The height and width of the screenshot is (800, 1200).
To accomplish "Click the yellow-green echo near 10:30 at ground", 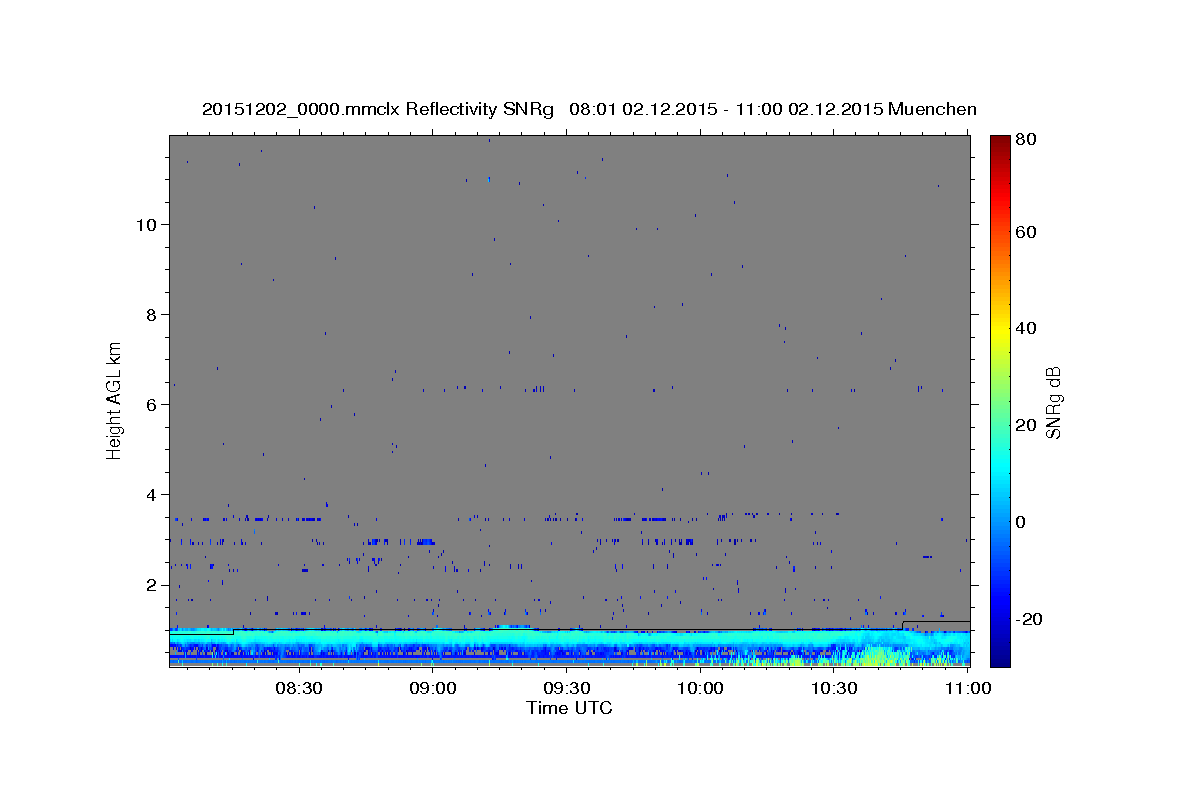I will 870,657.
